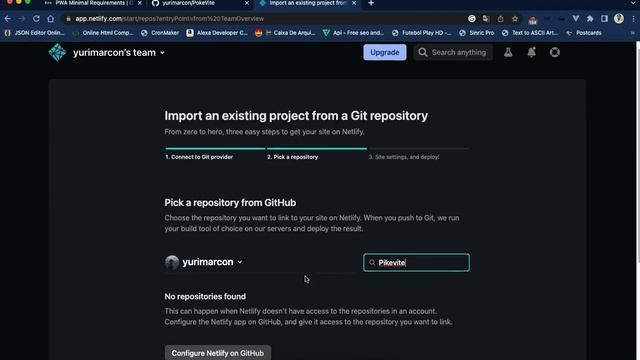This screenshot has height=360, width=640.
Task: Select step 2 Pick a repository
Action: click(x=292, y=157)
